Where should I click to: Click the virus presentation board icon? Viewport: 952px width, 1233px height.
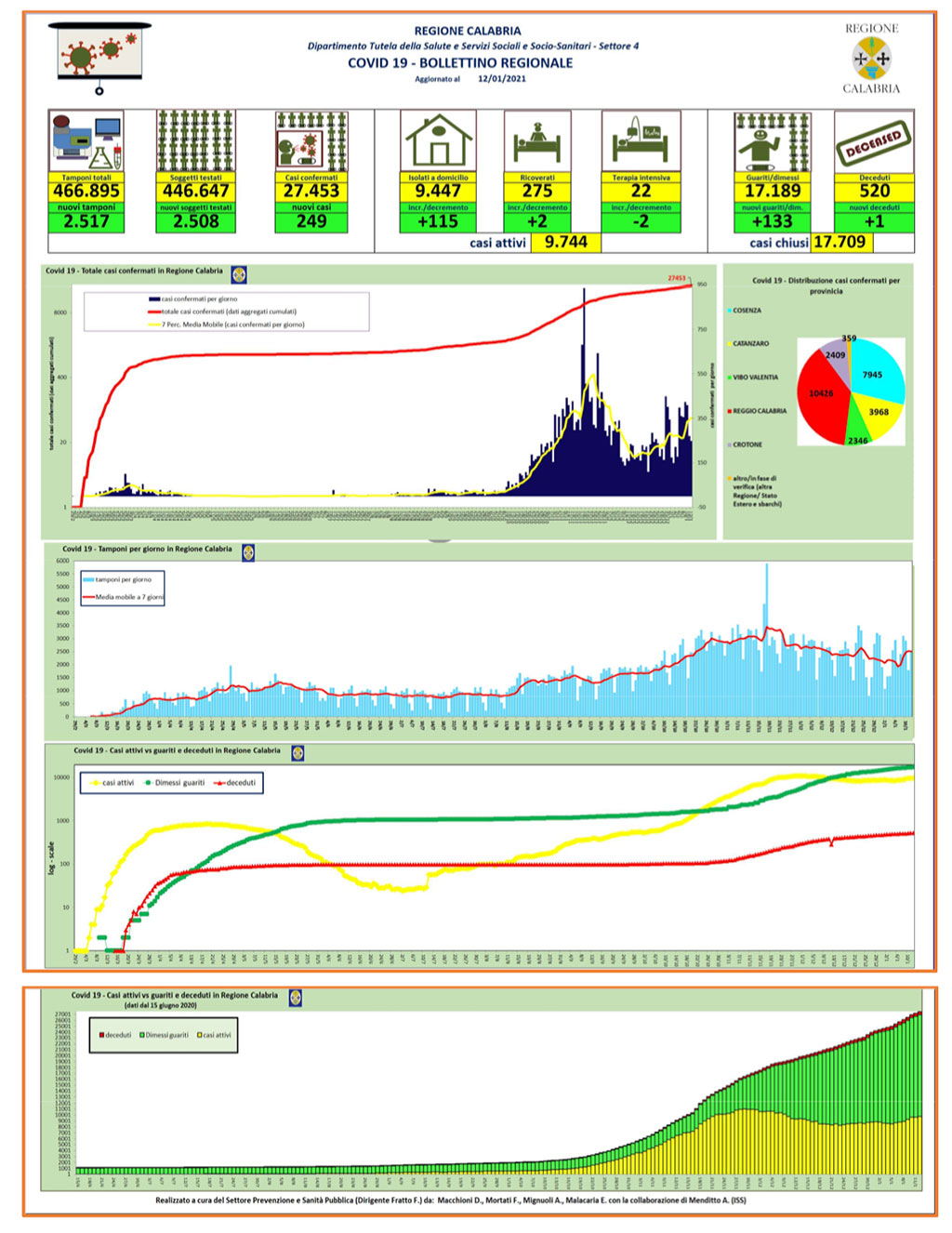99,58
